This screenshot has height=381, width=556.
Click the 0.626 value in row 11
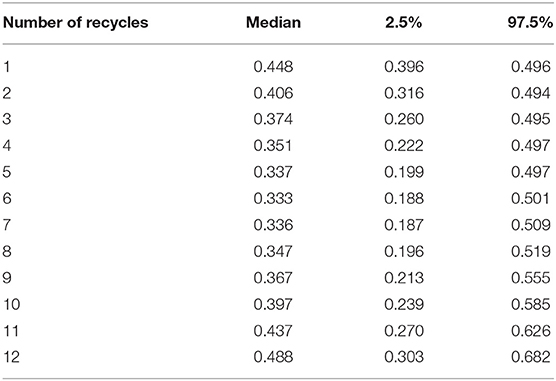click(531, 331)
